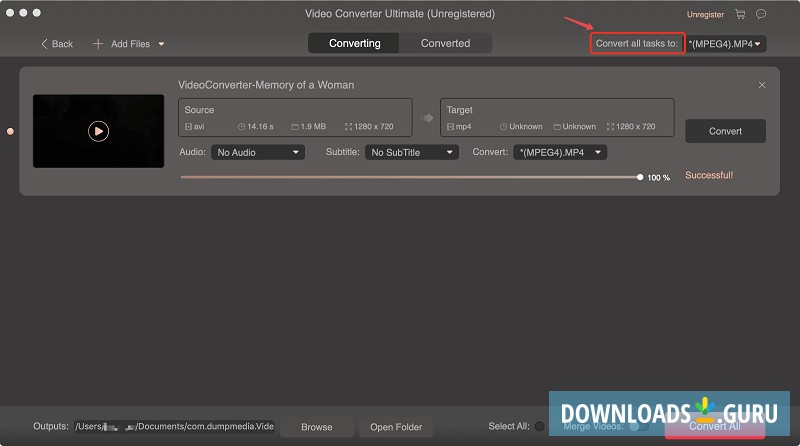Click the video thumbnail preview
This screenshot has height=446, width=800.
98,131
